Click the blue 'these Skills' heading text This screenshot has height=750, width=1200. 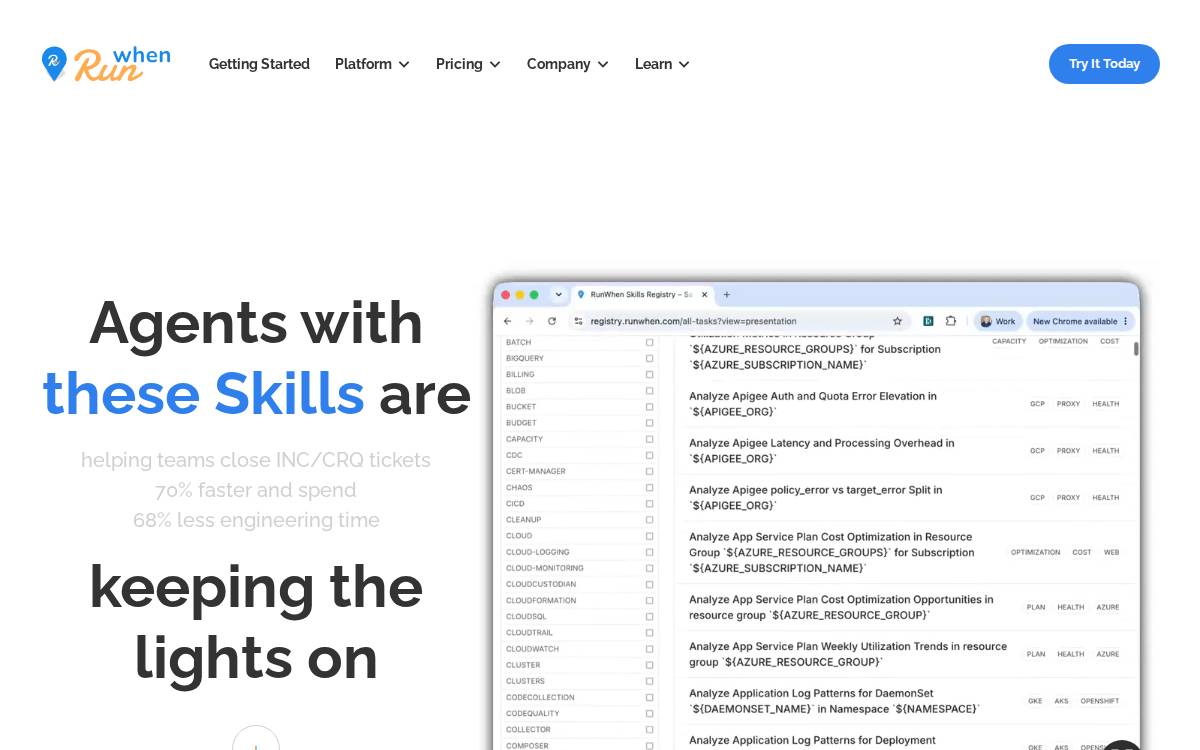204,393
